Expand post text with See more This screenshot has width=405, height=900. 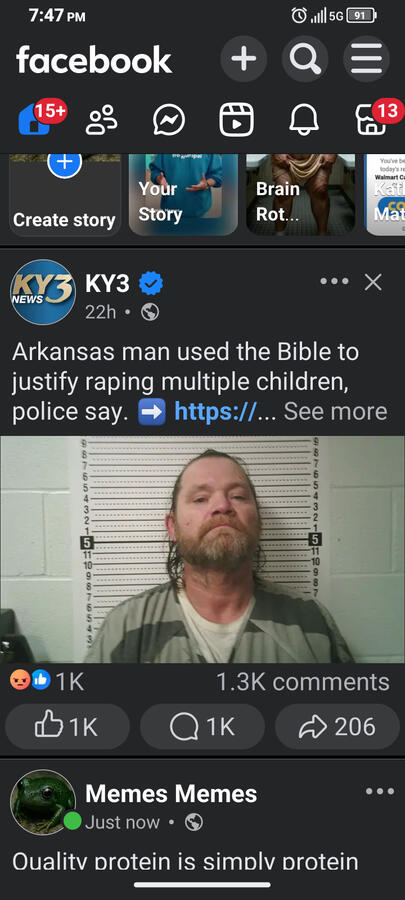point(336,412)
